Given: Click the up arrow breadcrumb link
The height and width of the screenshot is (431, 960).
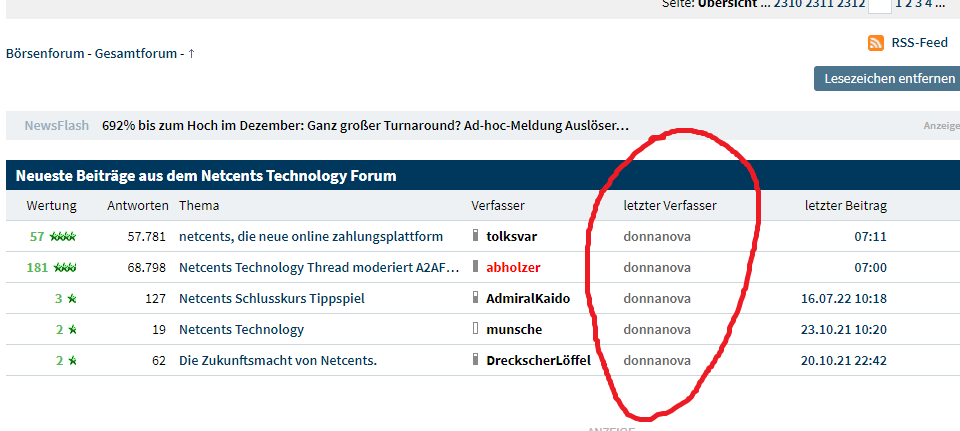Looking at the screenshot, I should [x=191, y=53].
